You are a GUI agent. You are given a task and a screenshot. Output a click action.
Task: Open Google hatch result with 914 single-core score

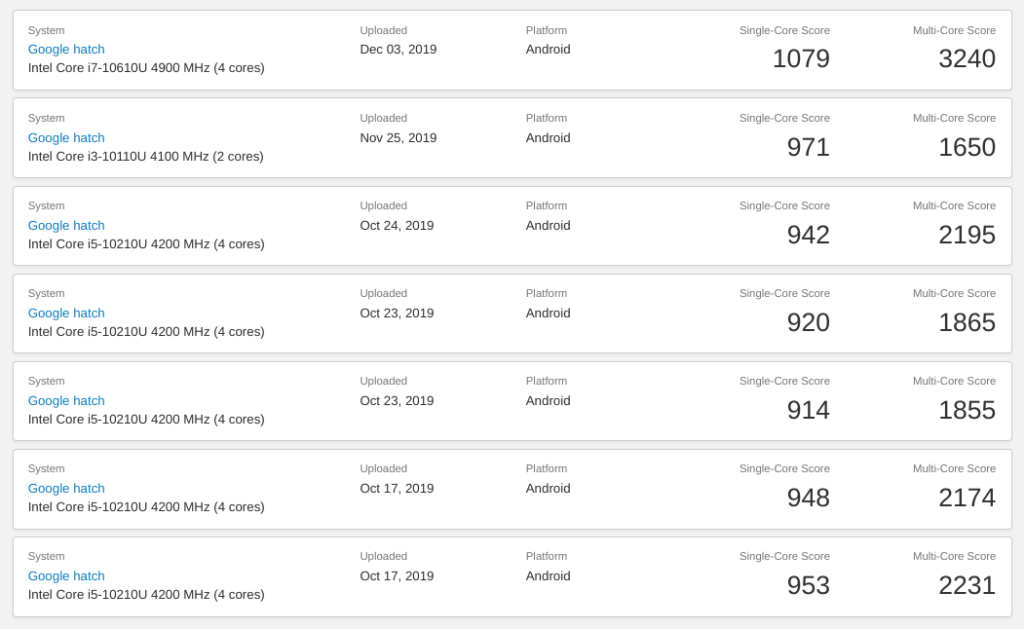pos(66,400)
